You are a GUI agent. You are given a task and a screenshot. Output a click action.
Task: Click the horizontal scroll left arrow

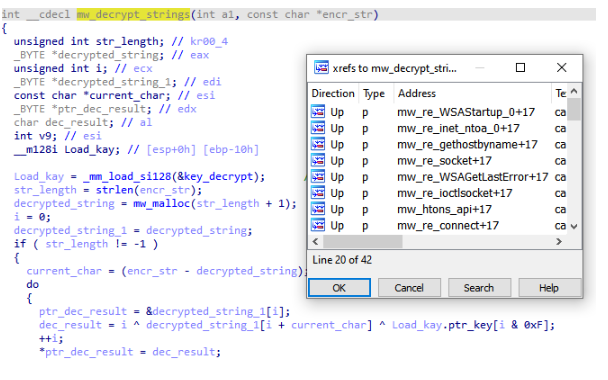click(315, 242)
